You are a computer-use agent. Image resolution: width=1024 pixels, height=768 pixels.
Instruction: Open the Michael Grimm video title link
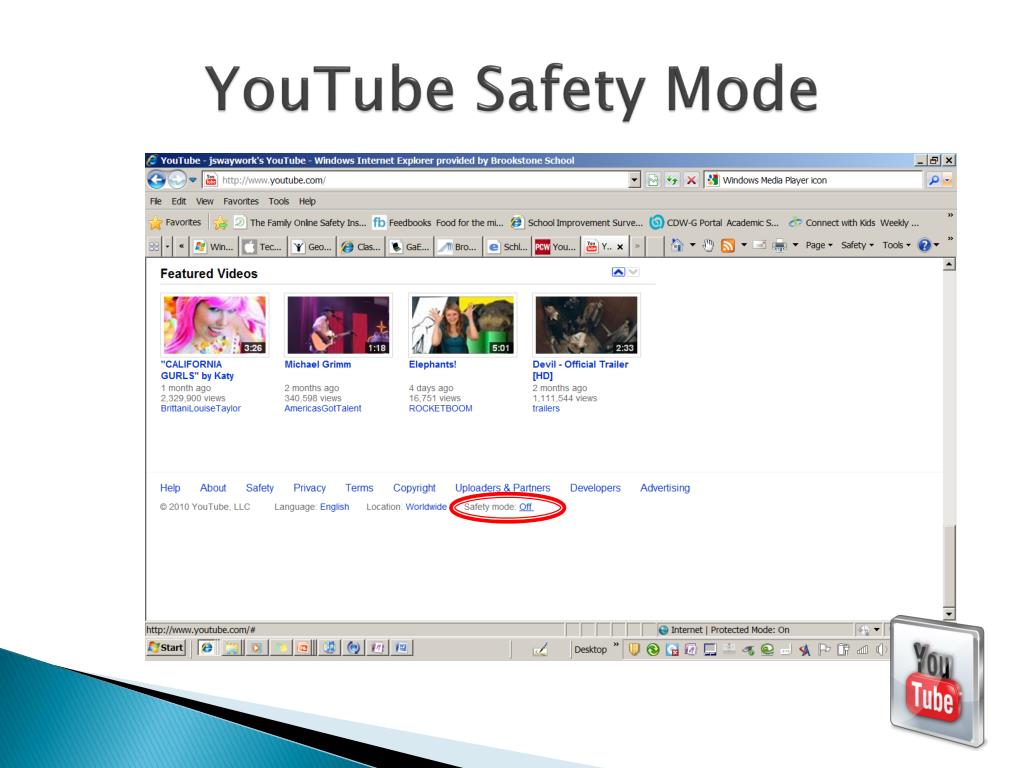point(317,364)
